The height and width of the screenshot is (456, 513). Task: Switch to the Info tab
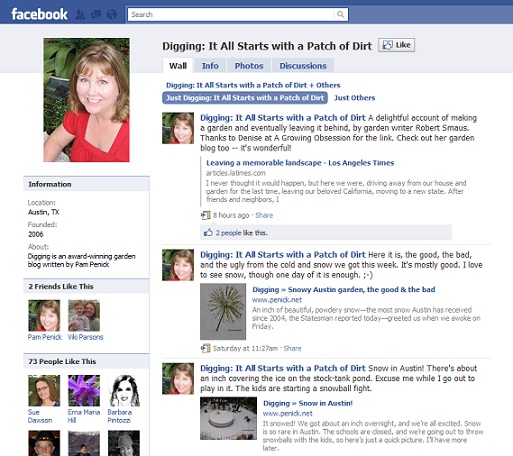point(210,66)
